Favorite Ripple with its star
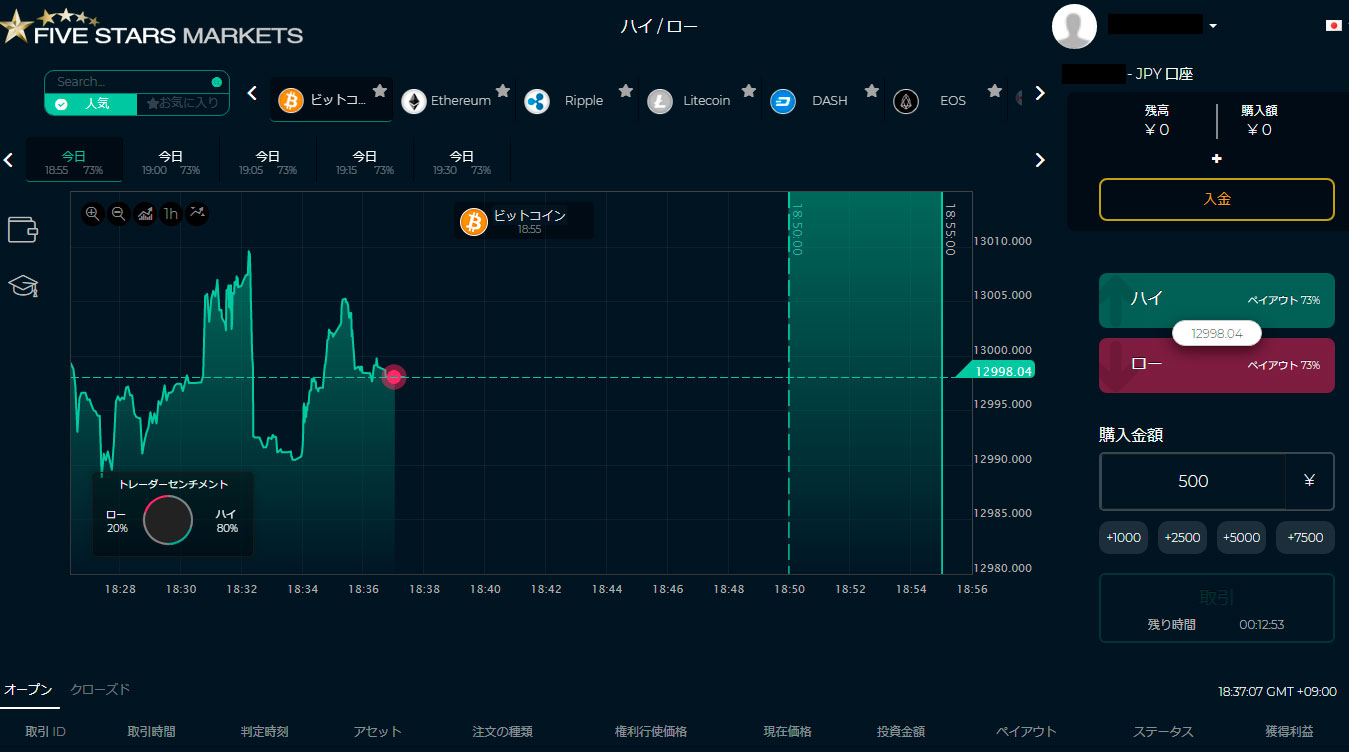 click(626, 90)
